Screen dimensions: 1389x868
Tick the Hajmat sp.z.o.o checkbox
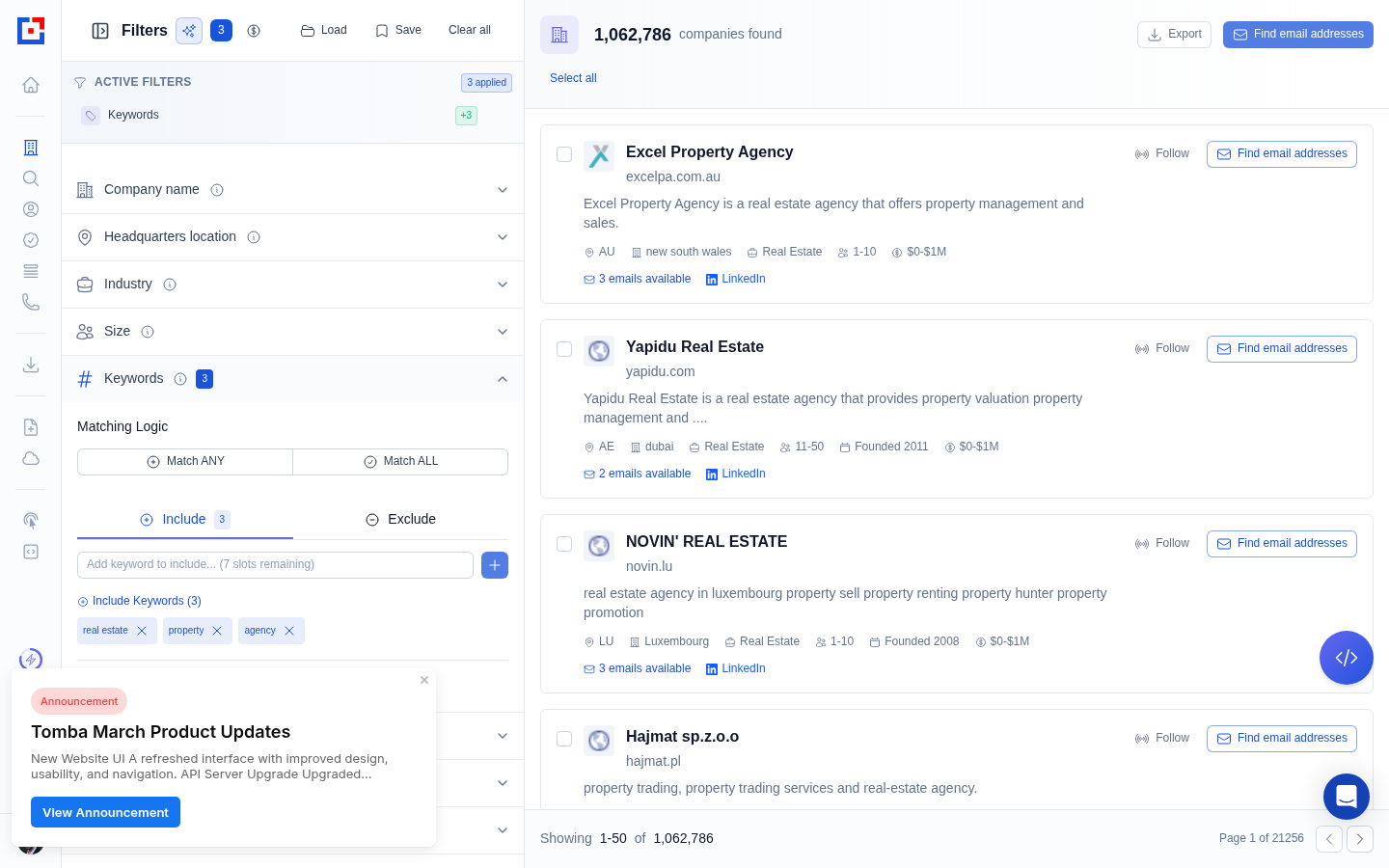point(564,739)
